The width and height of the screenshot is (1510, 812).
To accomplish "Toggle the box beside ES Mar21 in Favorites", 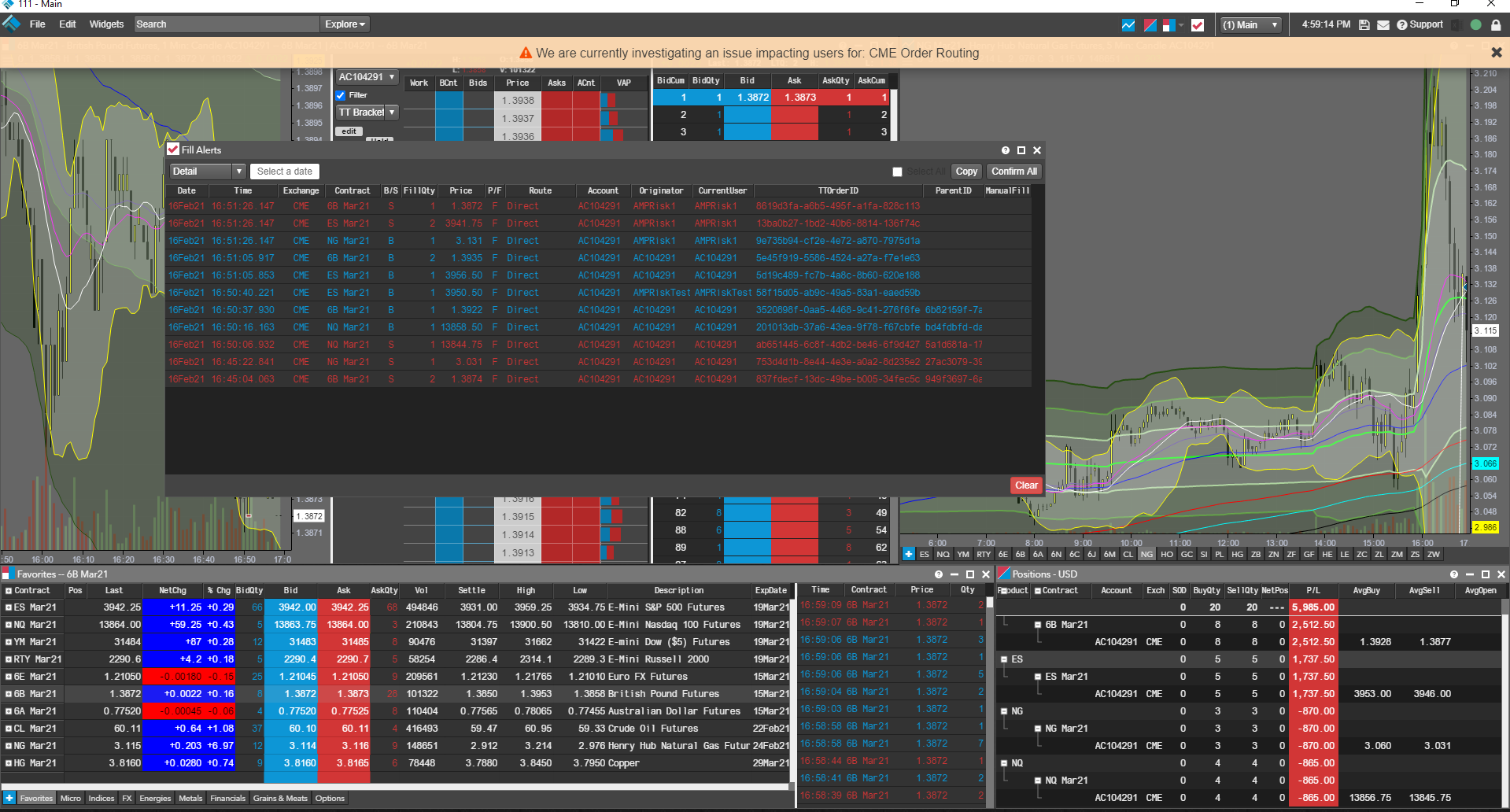I will click(9, 607).
